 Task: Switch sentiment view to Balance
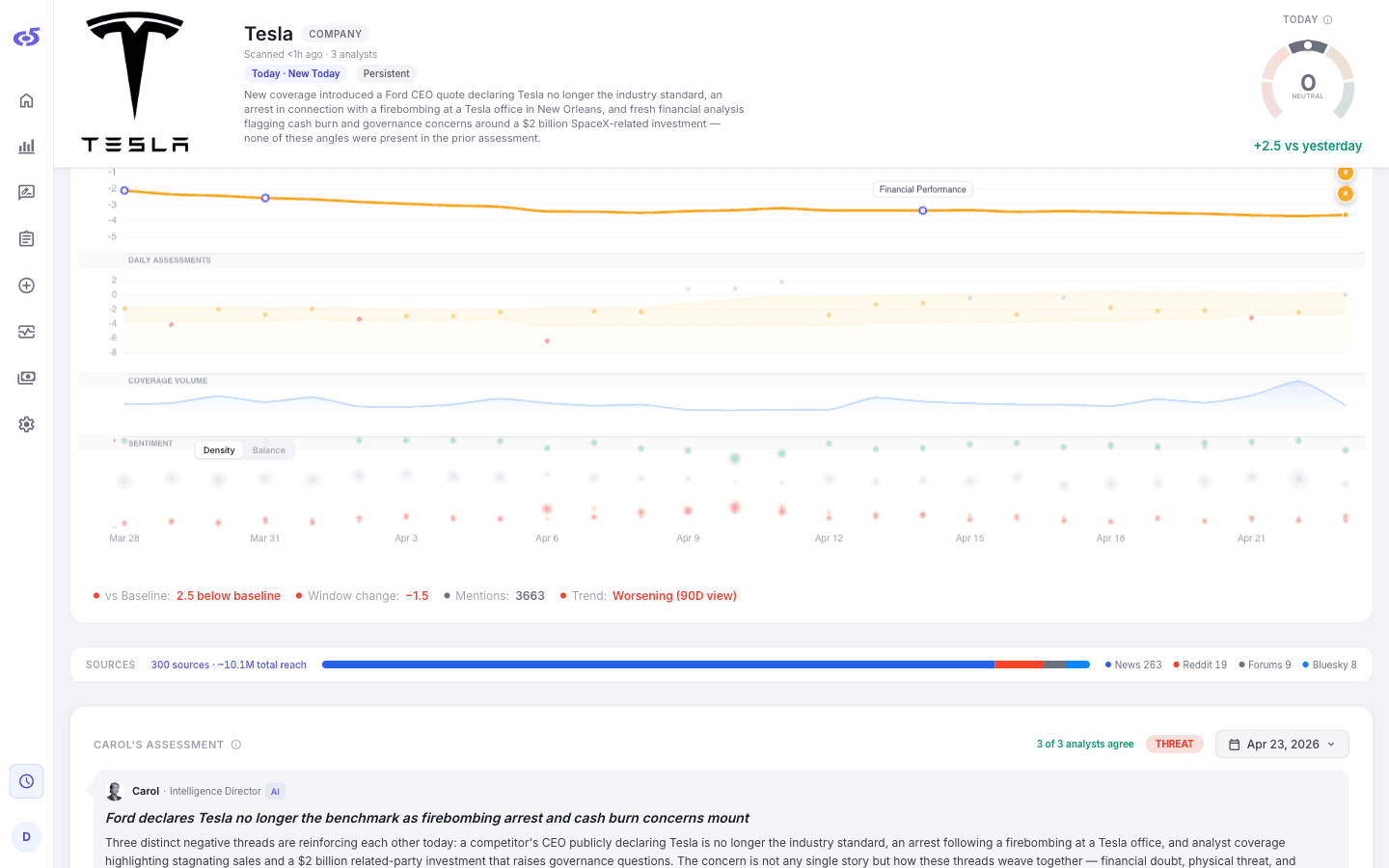pos(269,450)
